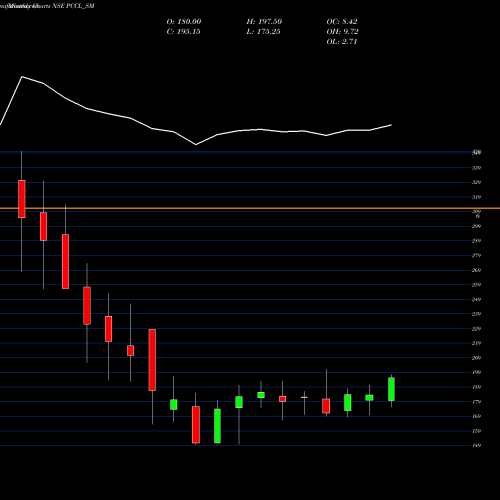
Task: Click the 329 price axis label
Action: coord(476,182)
